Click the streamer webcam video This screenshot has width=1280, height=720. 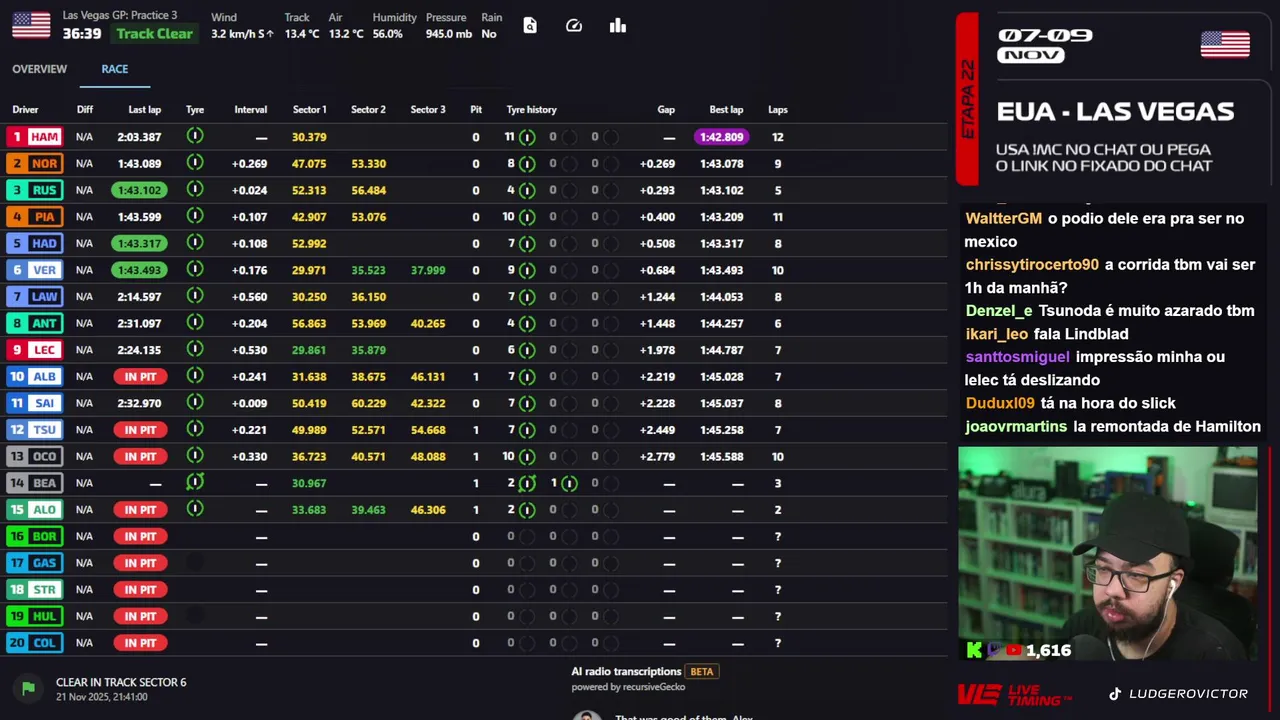tap(1108, 553)
